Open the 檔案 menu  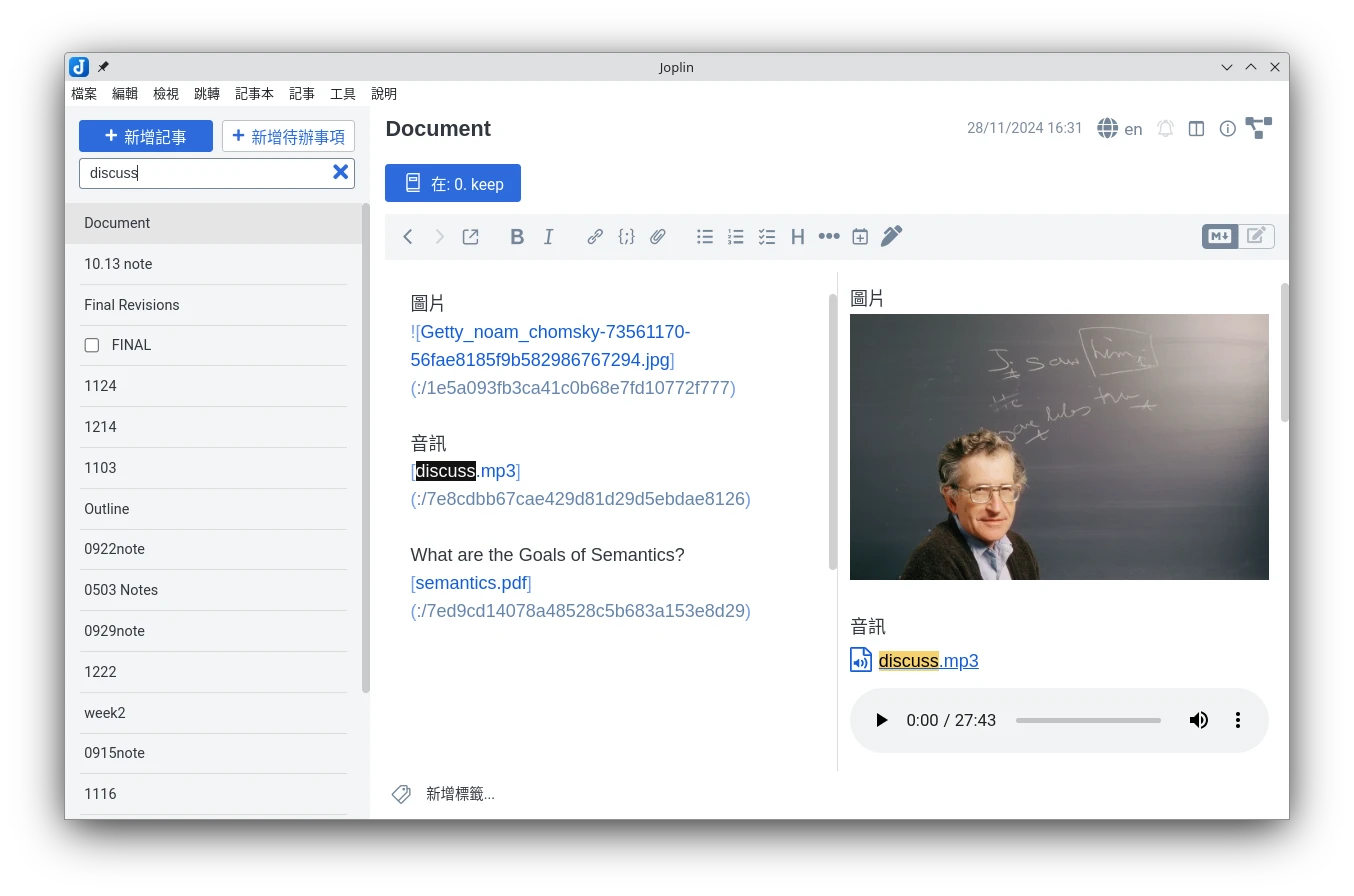tap(84, 94)
